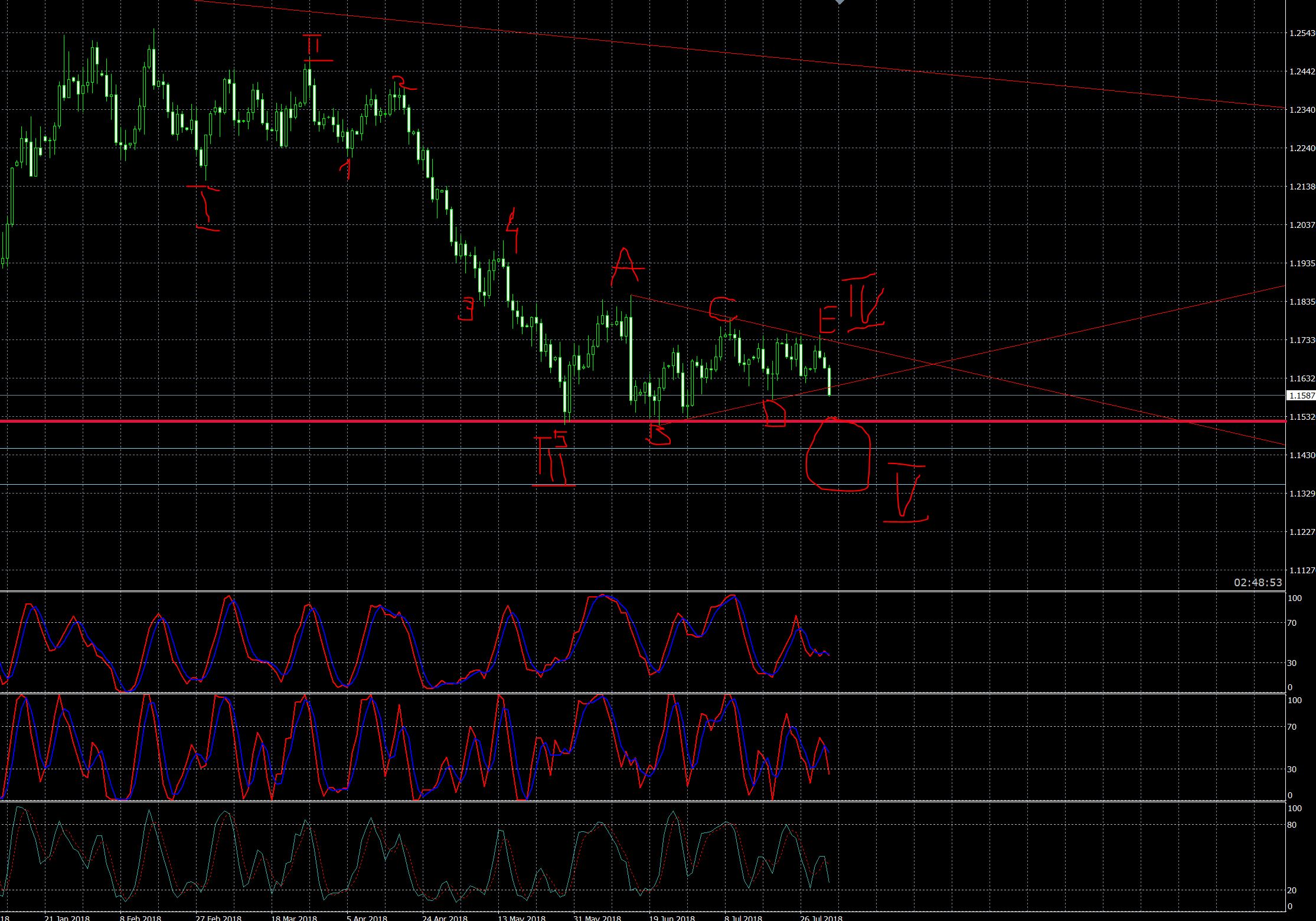1316x921 pixels.
Task: Click the 1.1227 price scale label
Action: [x=1302, y=533]
